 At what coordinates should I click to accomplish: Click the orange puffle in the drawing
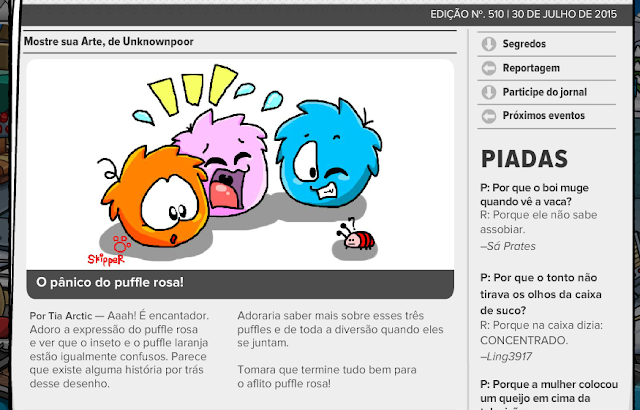tap(156, 198)
